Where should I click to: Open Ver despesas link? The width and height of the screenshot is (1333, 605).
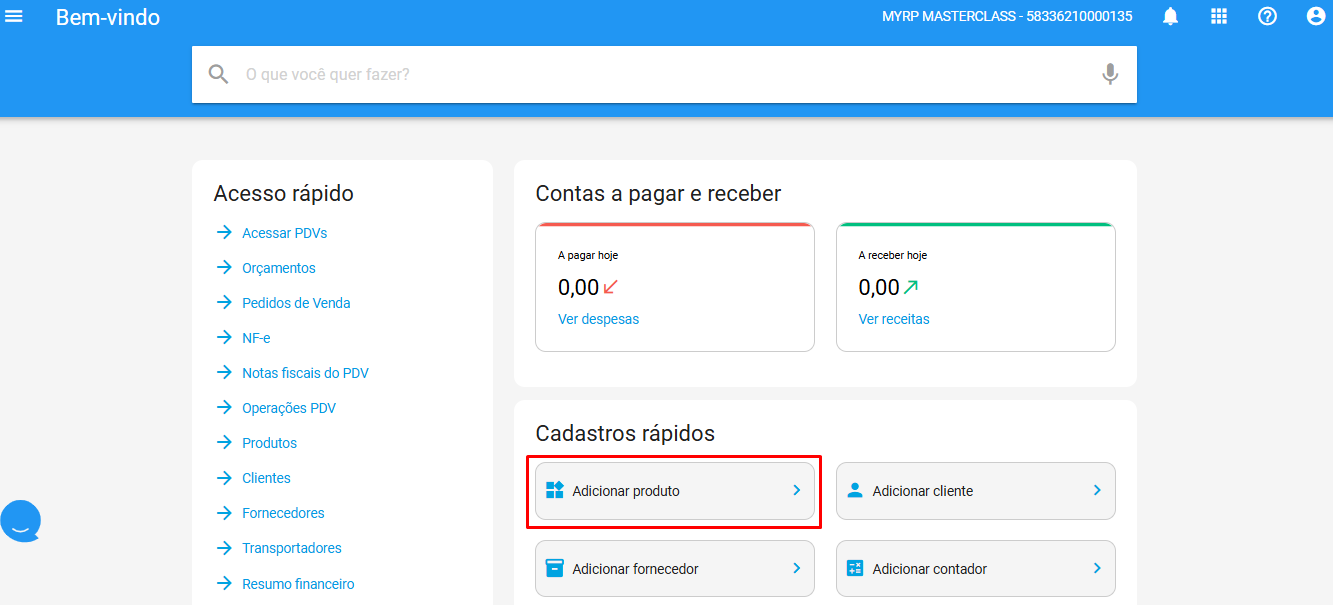598,319
